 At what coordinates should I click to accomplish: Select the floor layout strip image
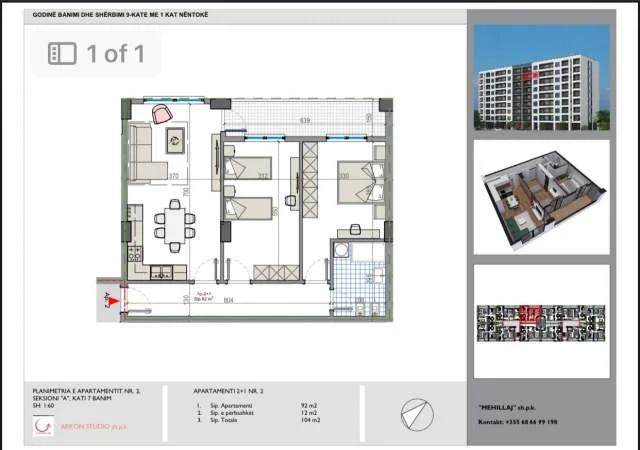pos(540,322)
